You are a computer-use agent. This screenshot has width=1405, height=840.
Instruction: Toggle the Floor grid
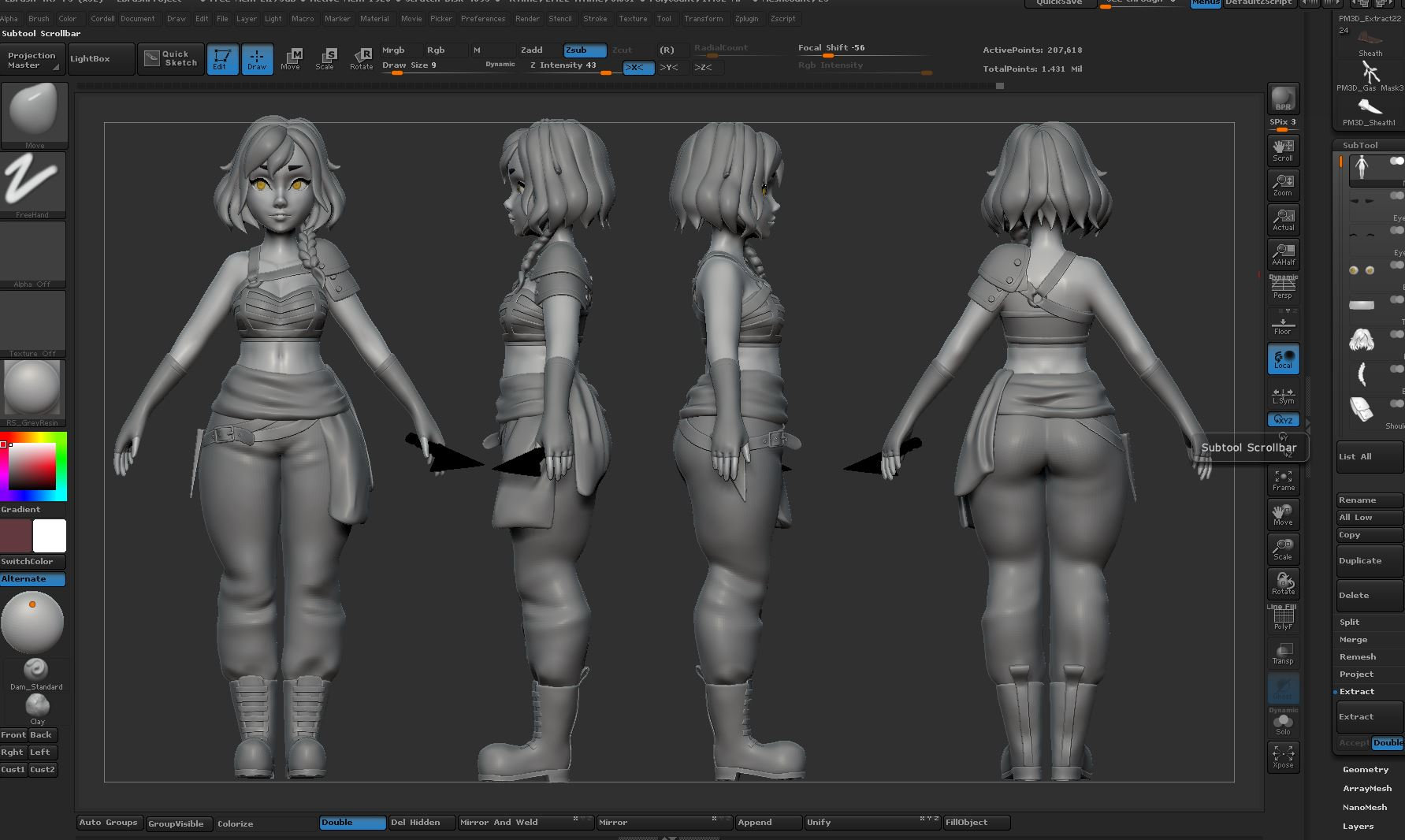[x=1283, y=323]
